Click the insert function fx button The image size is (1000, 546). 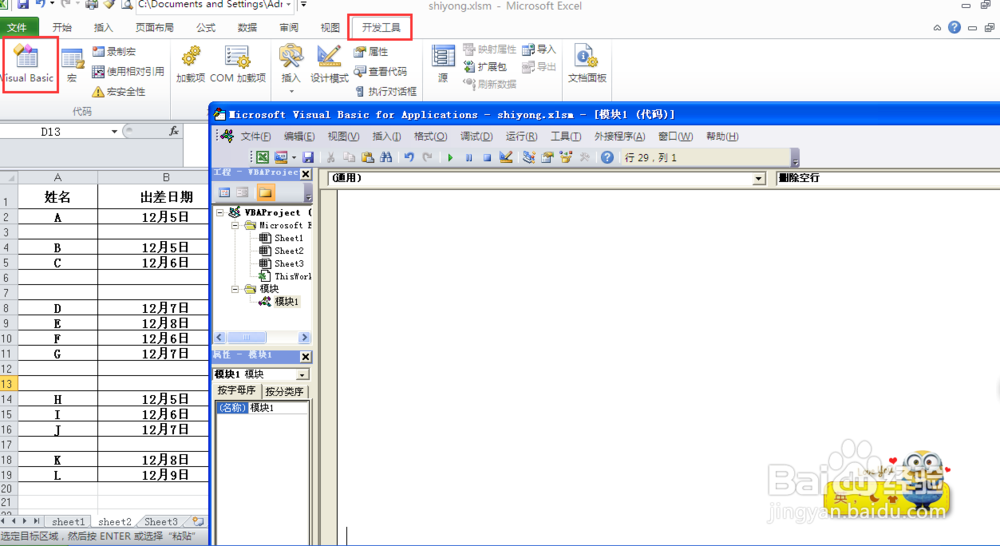[173, 131]
